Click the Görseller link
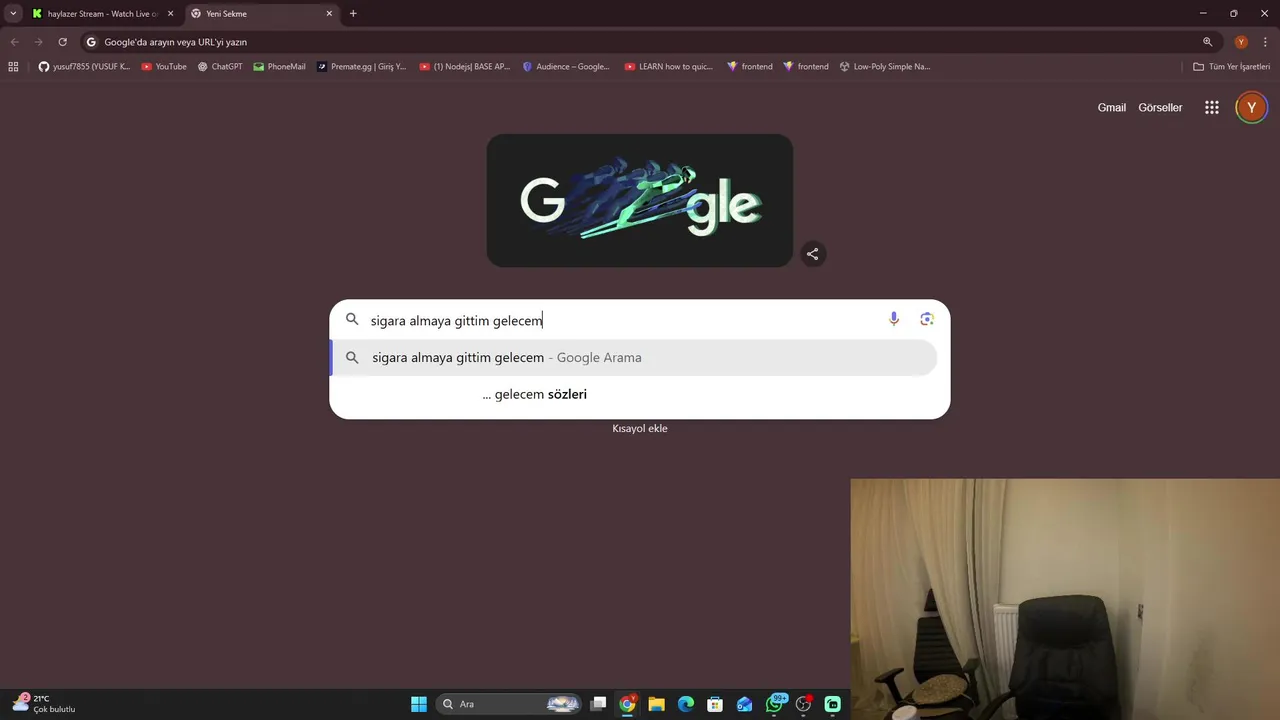 pos(1160,108)
